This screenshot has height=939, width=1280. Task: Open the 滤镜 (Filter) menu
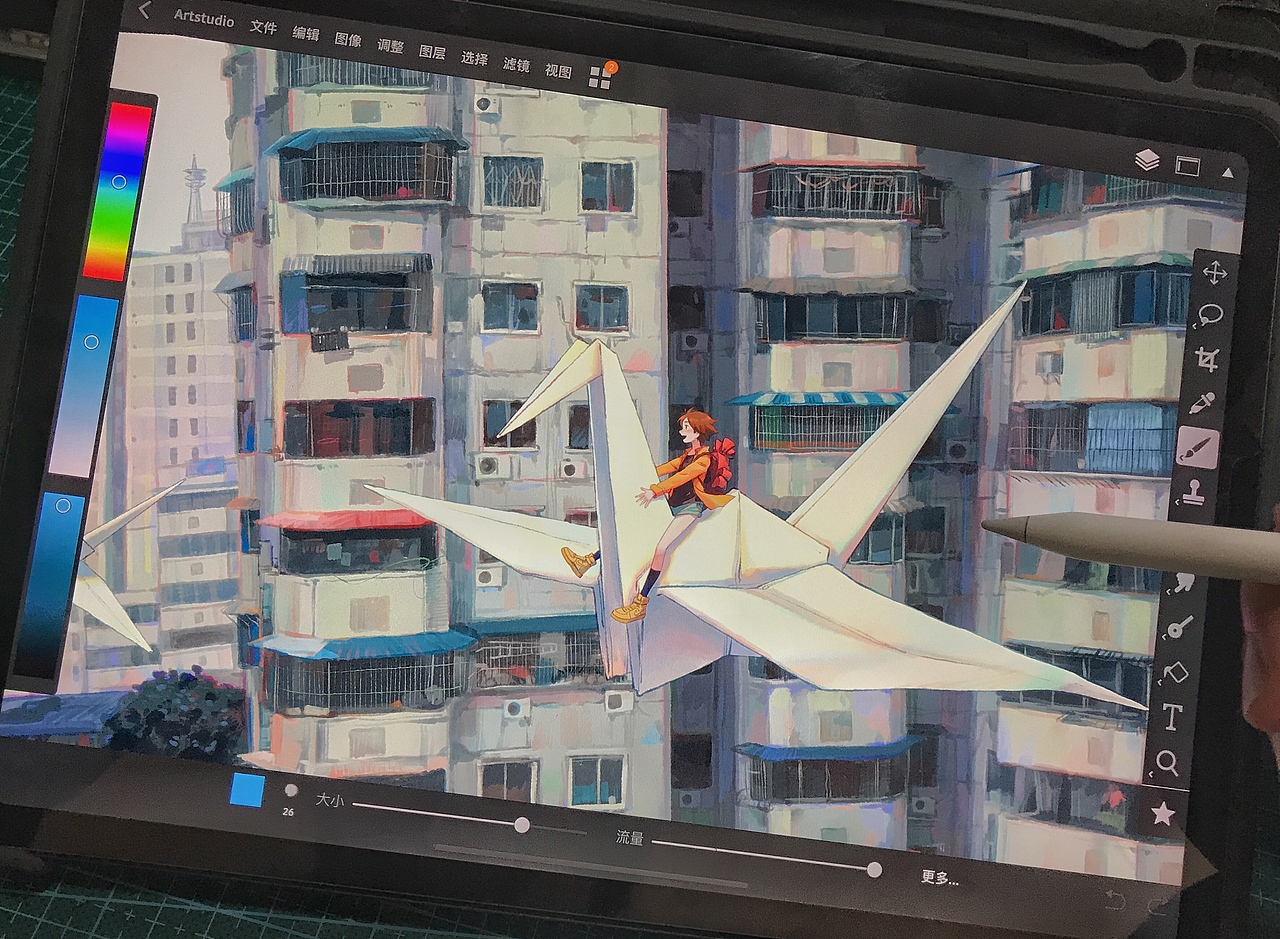tap(516, 64)
